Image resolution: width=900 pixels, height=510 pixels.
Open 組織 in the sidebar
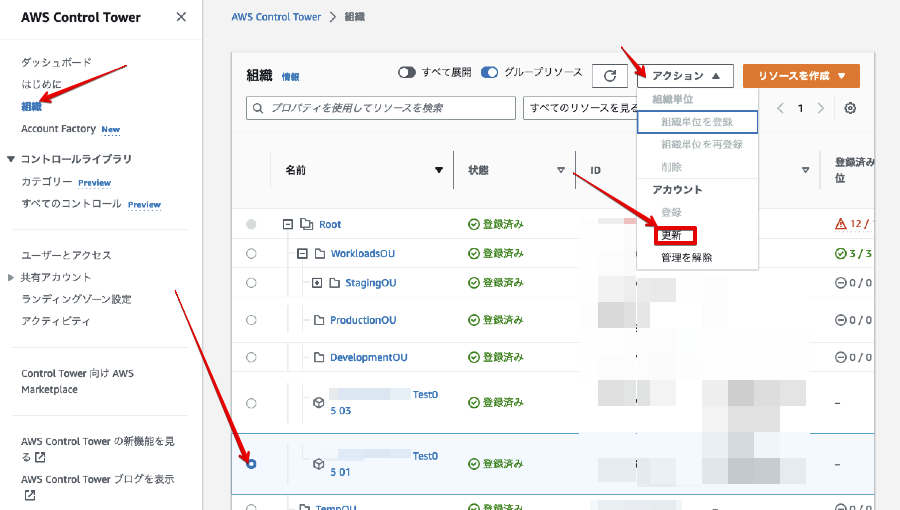click(32, 106)
